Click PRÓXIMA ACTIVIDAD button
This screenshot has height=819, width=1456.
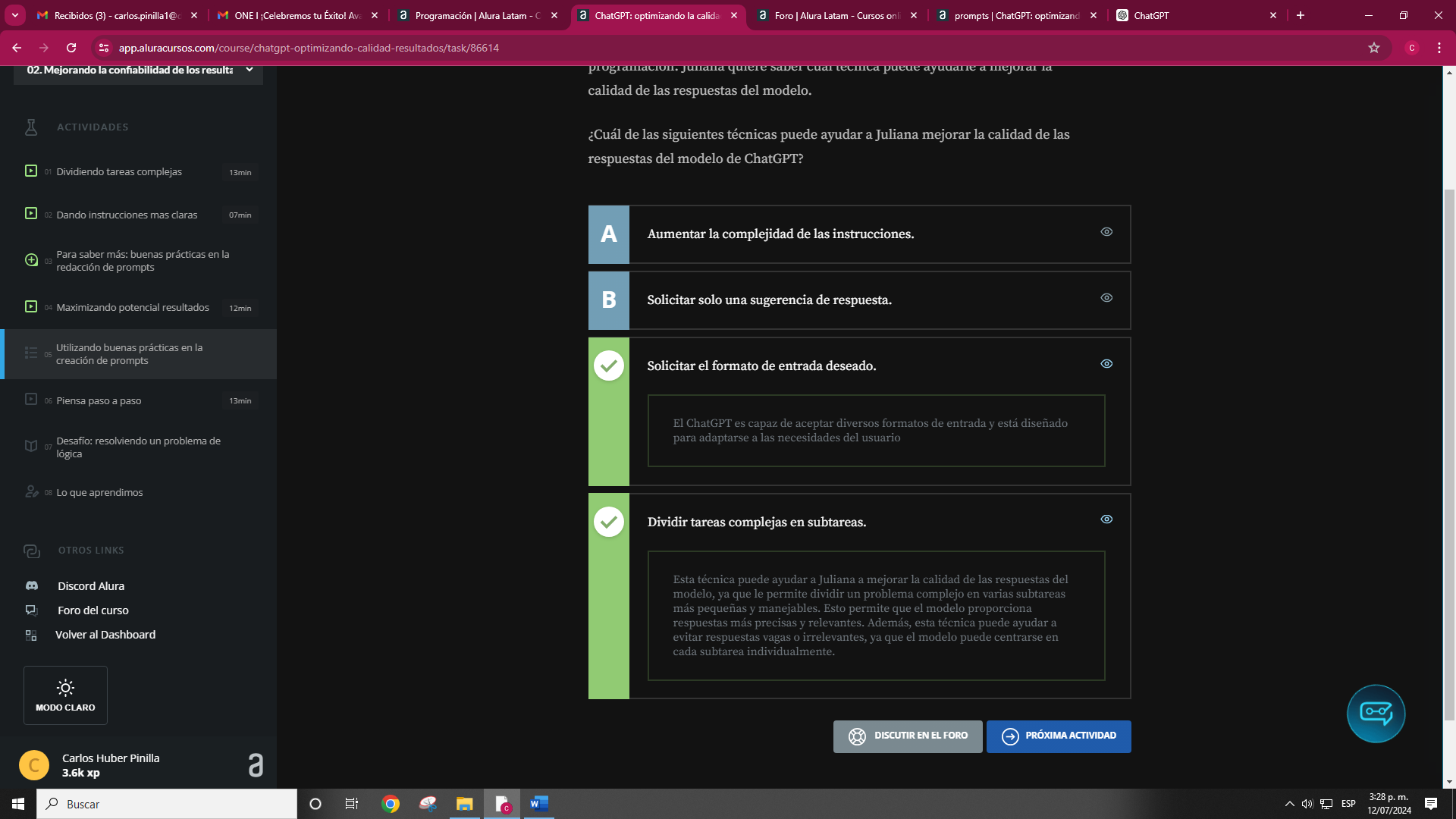pos(1058,735)
